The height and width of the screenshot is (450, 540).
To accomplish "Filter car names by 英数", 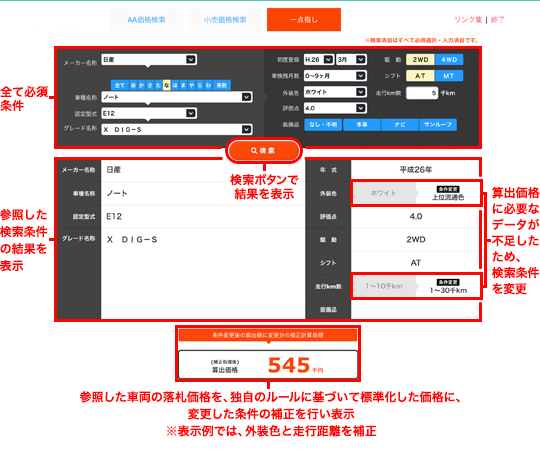I will click(x=222, y=85).
